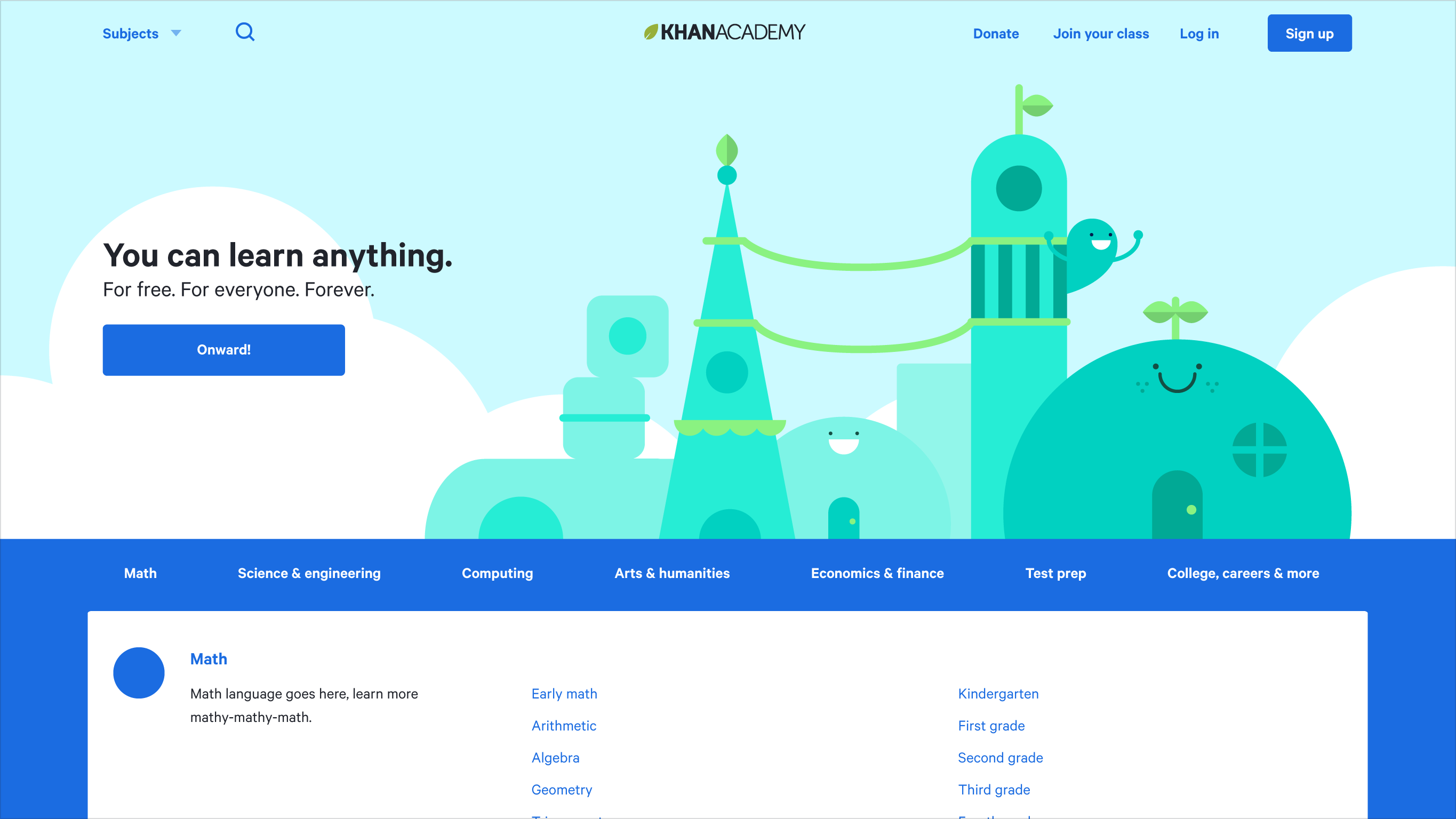The image size is (1456, 819).
Task: Click the Khan Academy leaf logo
Action: point(651,32)
